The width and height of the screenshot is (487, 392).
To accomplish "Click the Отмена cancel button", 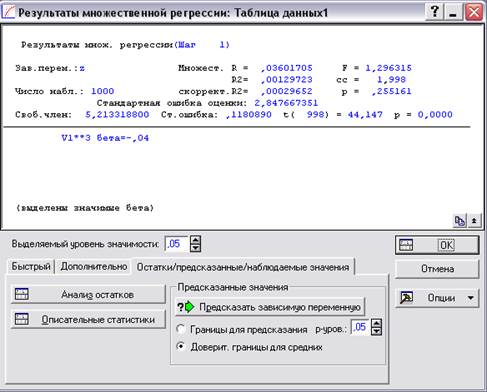I will (437, 269).
